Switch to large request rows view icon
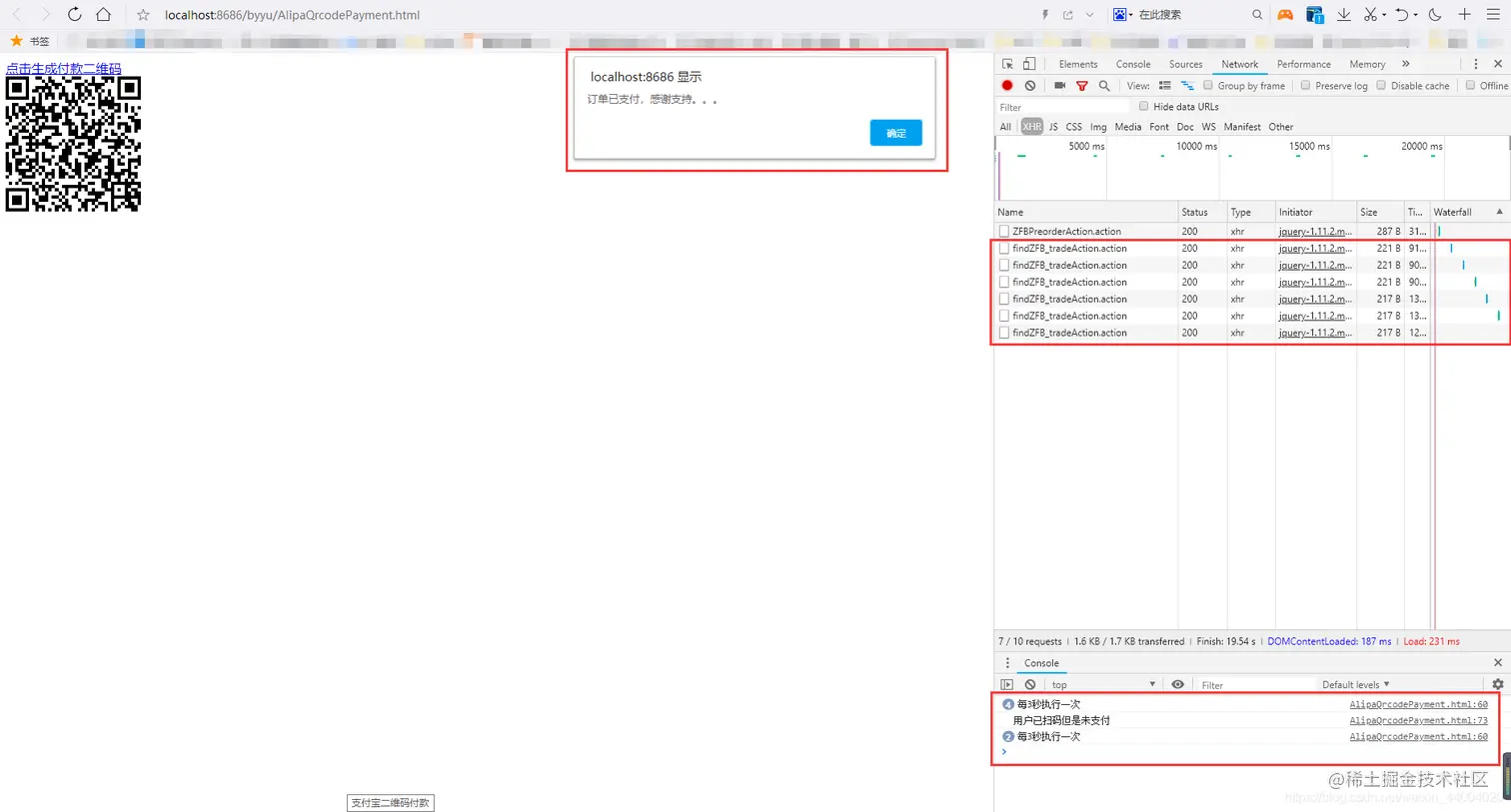This screenshot has width=1511, height=812. [x=1165, y=86]
